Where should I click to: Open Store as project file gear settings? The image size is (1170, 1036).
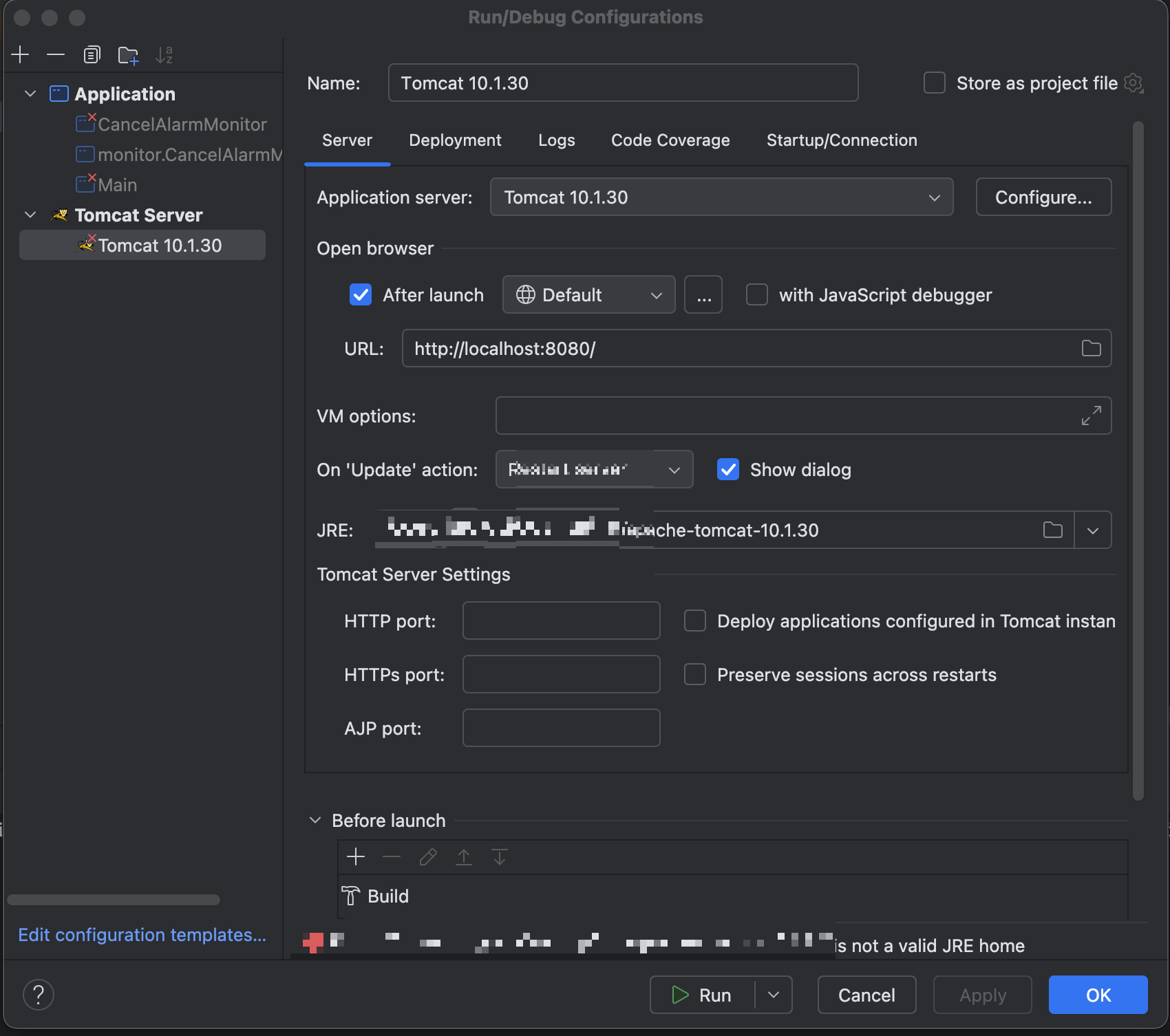click(x=1134, y=84)
